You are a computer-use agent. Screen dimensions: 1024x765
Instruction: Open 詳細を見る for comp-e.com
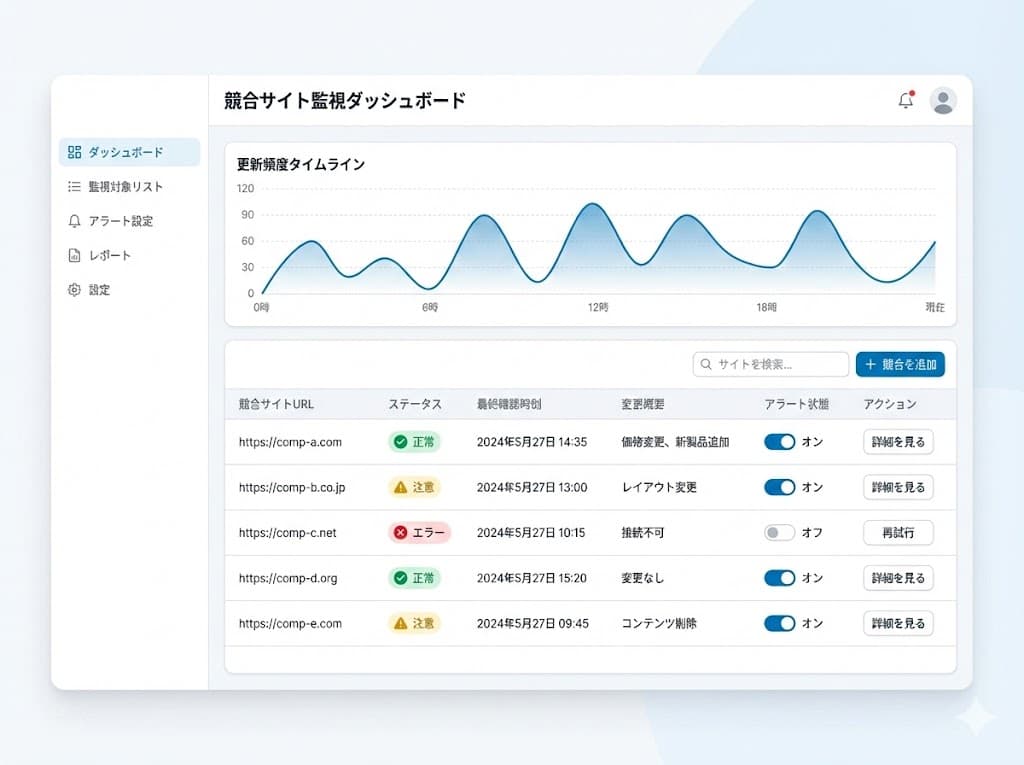click(897, 623)
